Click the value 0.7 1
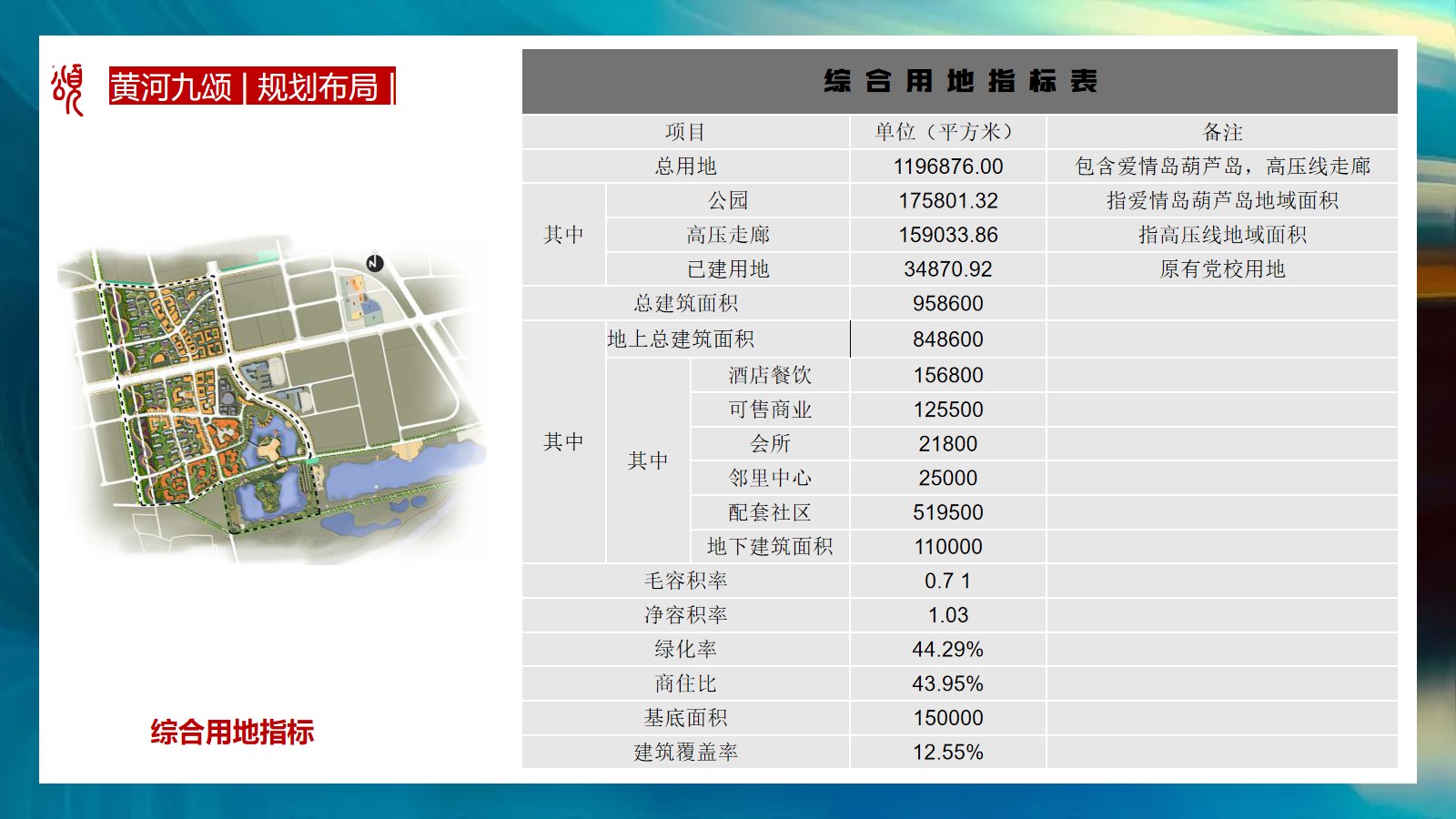Viewport: 1456px width, 819px height. coord(948,581)
